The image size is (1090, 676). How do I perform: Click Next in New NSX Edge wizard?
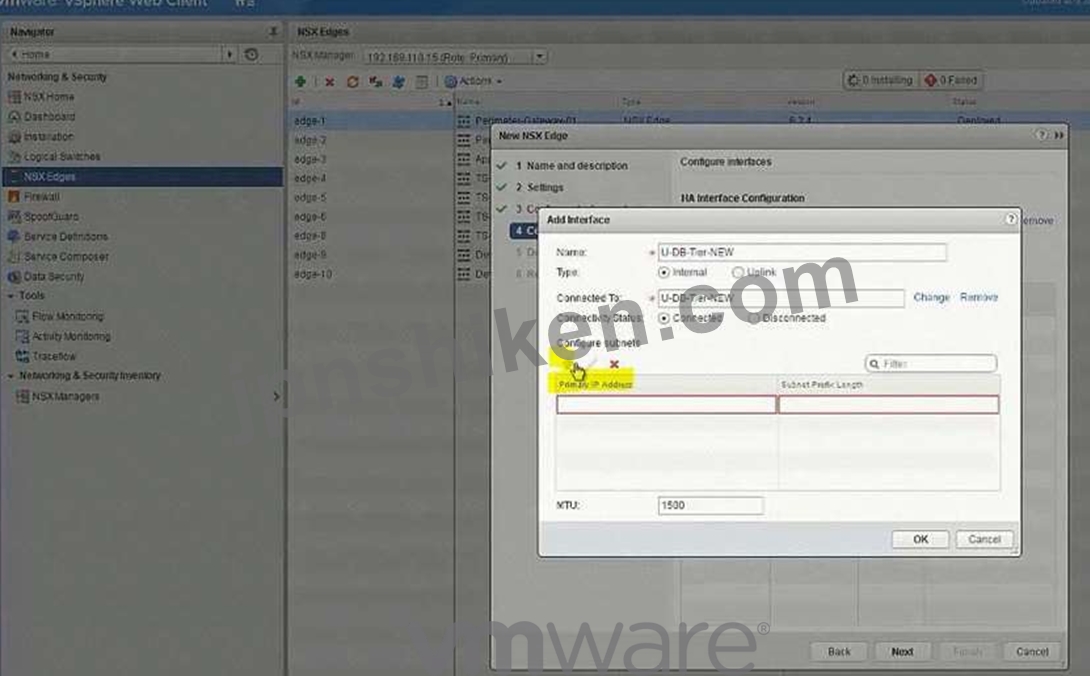coord(902,652)
